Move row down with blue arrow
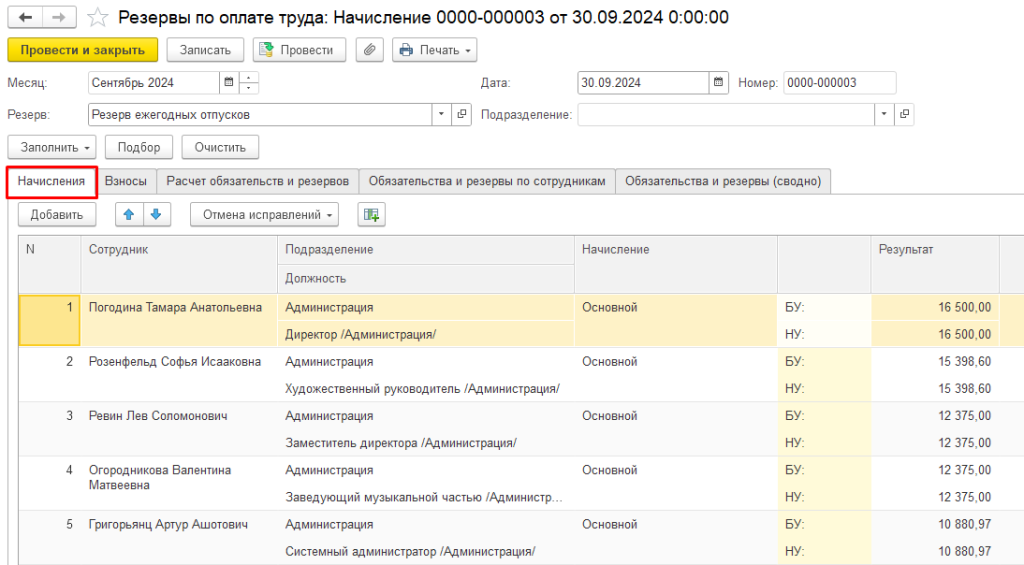Screen dimensions: 1024x565 coord(156,214)
